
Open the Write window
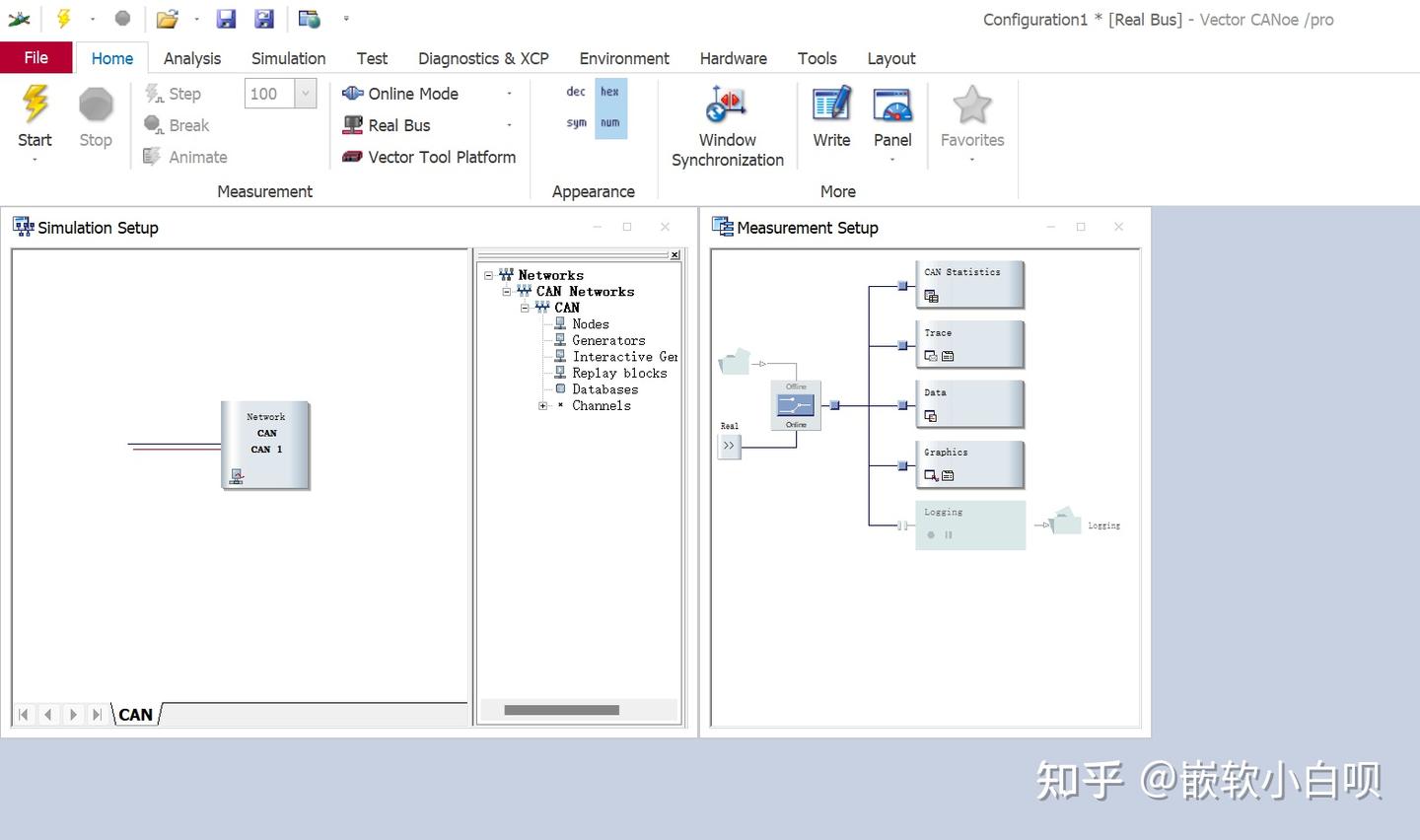tap(831, 117)
